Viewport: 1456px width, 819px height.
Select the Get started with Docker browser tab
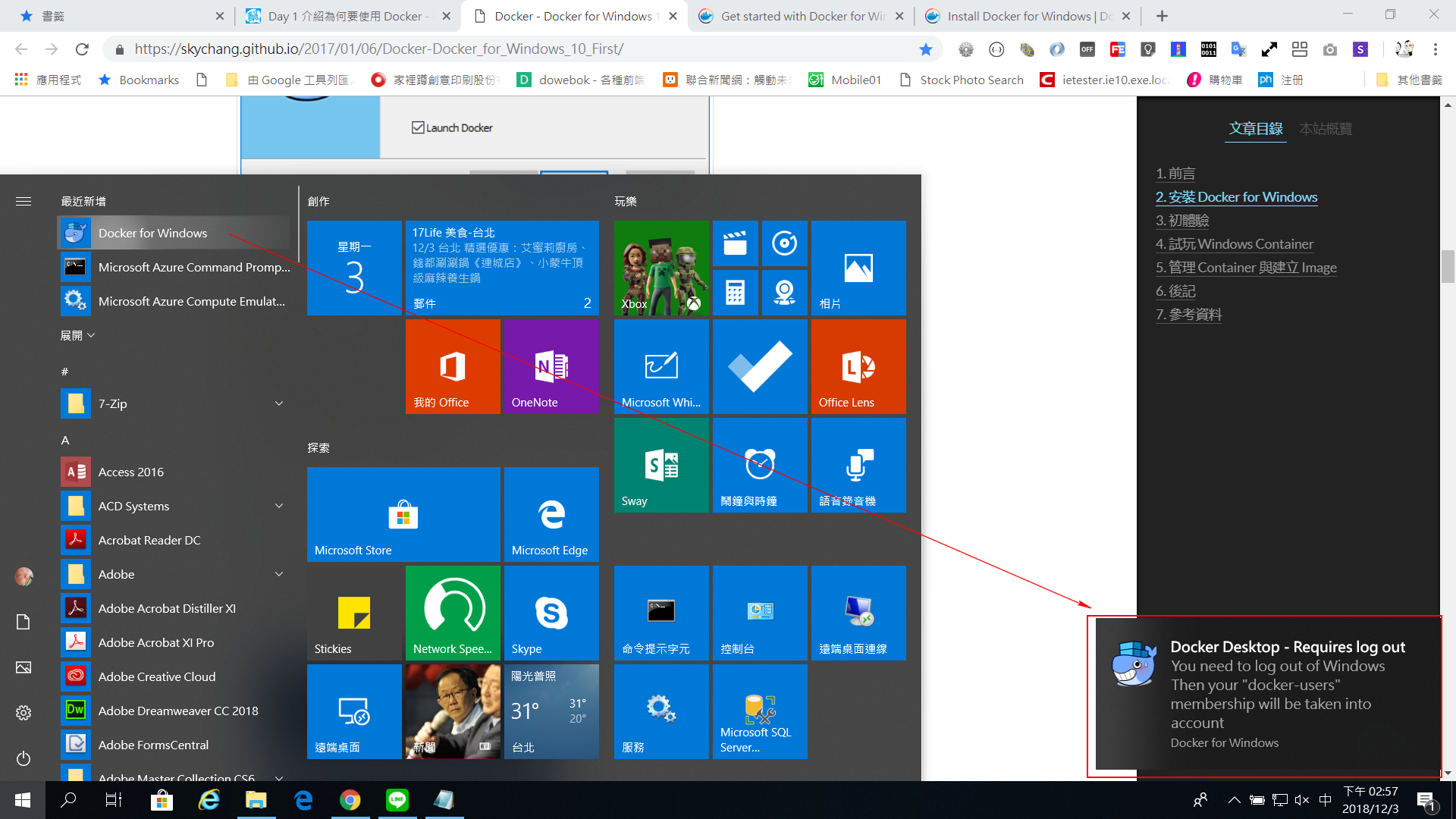(792, 15)
